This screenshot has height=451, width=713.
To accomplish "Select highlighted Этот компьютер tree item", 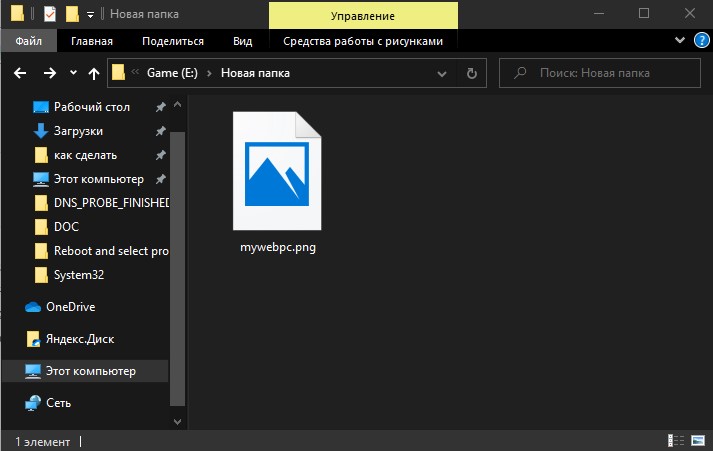I will [x=85, y=371].
